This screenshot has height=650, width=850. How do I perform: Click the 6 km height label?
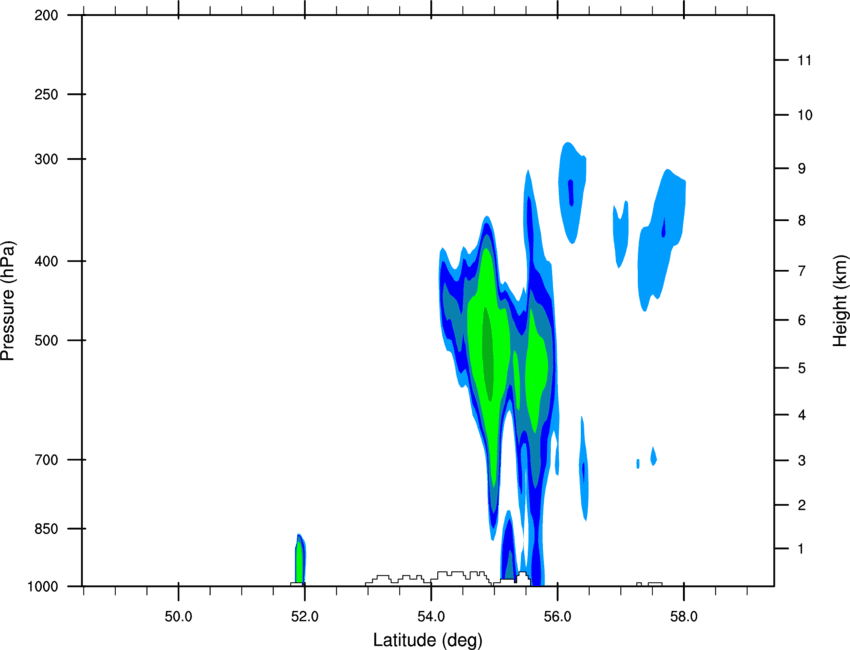point(802,320)
